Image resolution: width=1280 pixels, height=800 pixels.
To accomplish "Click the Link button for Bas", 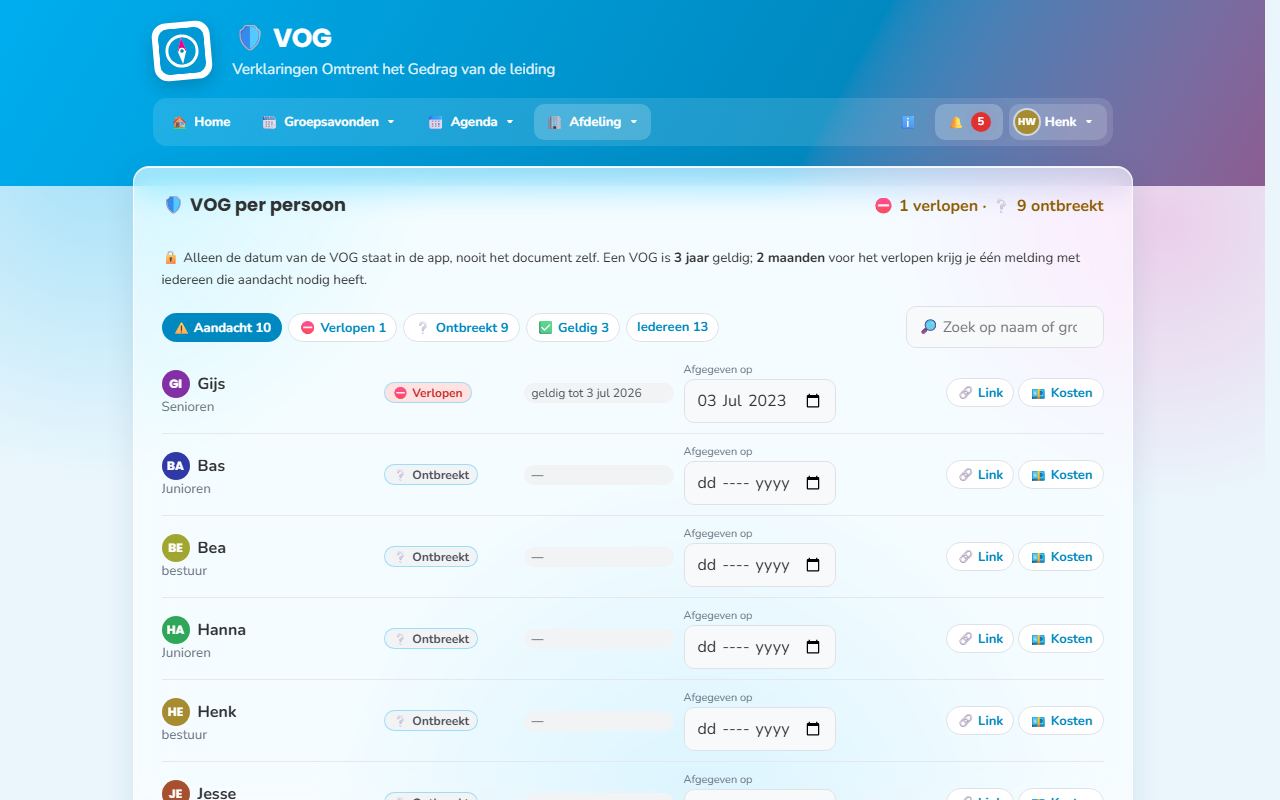I will pos(980,475).
